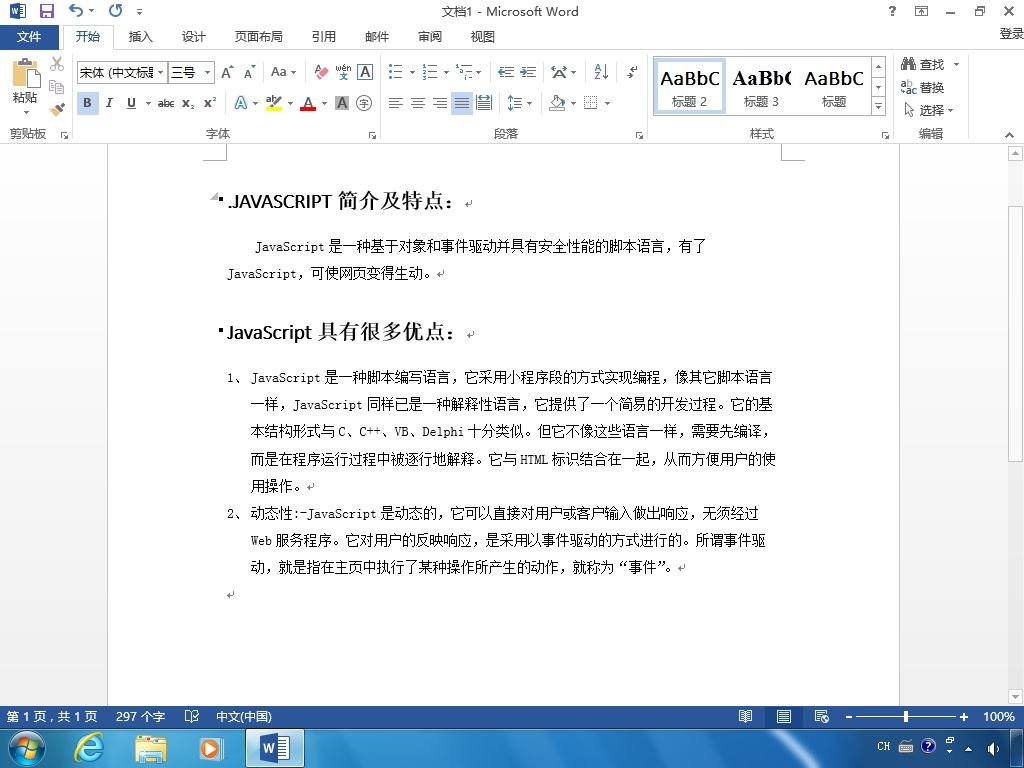Expand the styles gallery More button
The height and width of the screenshot is (768, 1024).
879,106
